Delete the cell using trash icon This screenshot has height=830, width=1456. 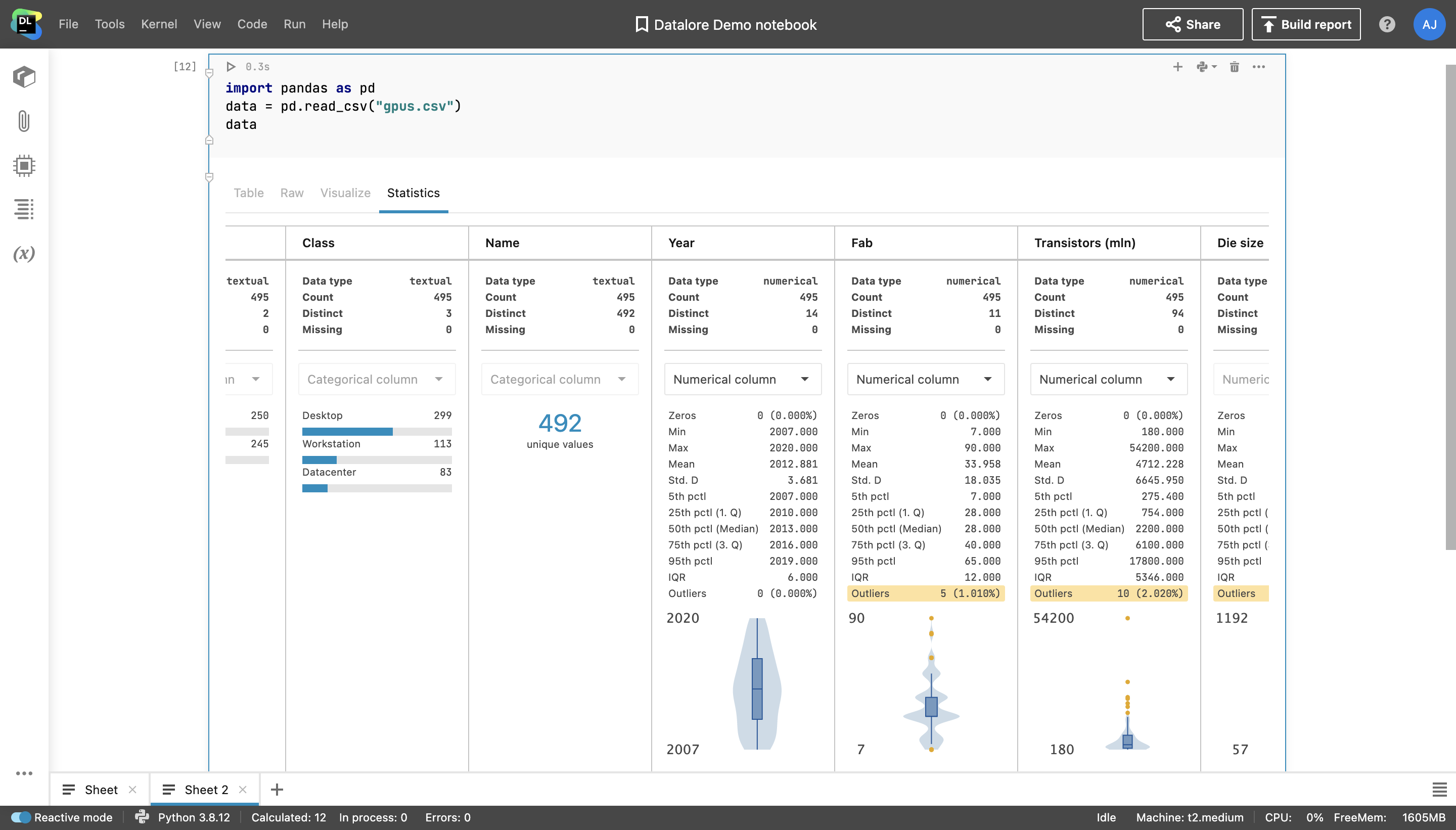pos(1234,67)
